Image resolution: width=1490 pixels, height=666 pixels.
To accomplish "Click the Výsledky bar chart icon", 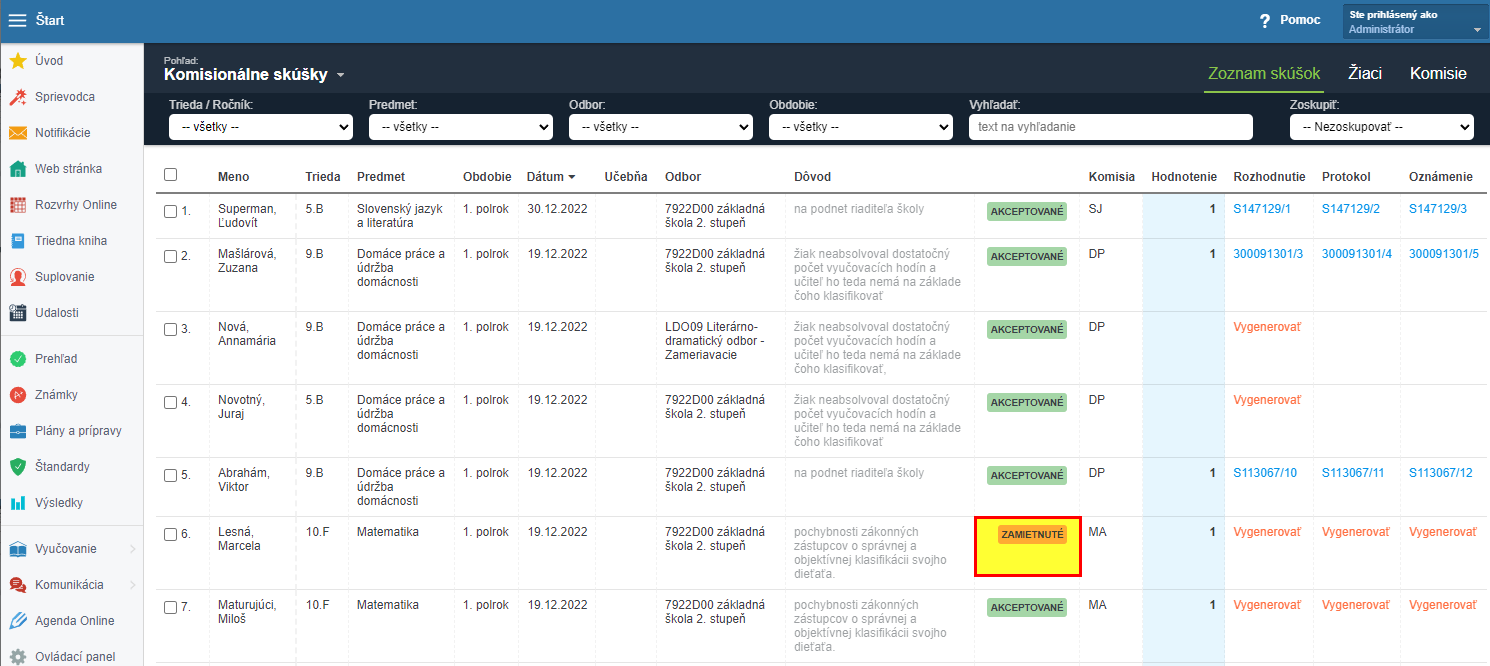I will pos(18,503).
